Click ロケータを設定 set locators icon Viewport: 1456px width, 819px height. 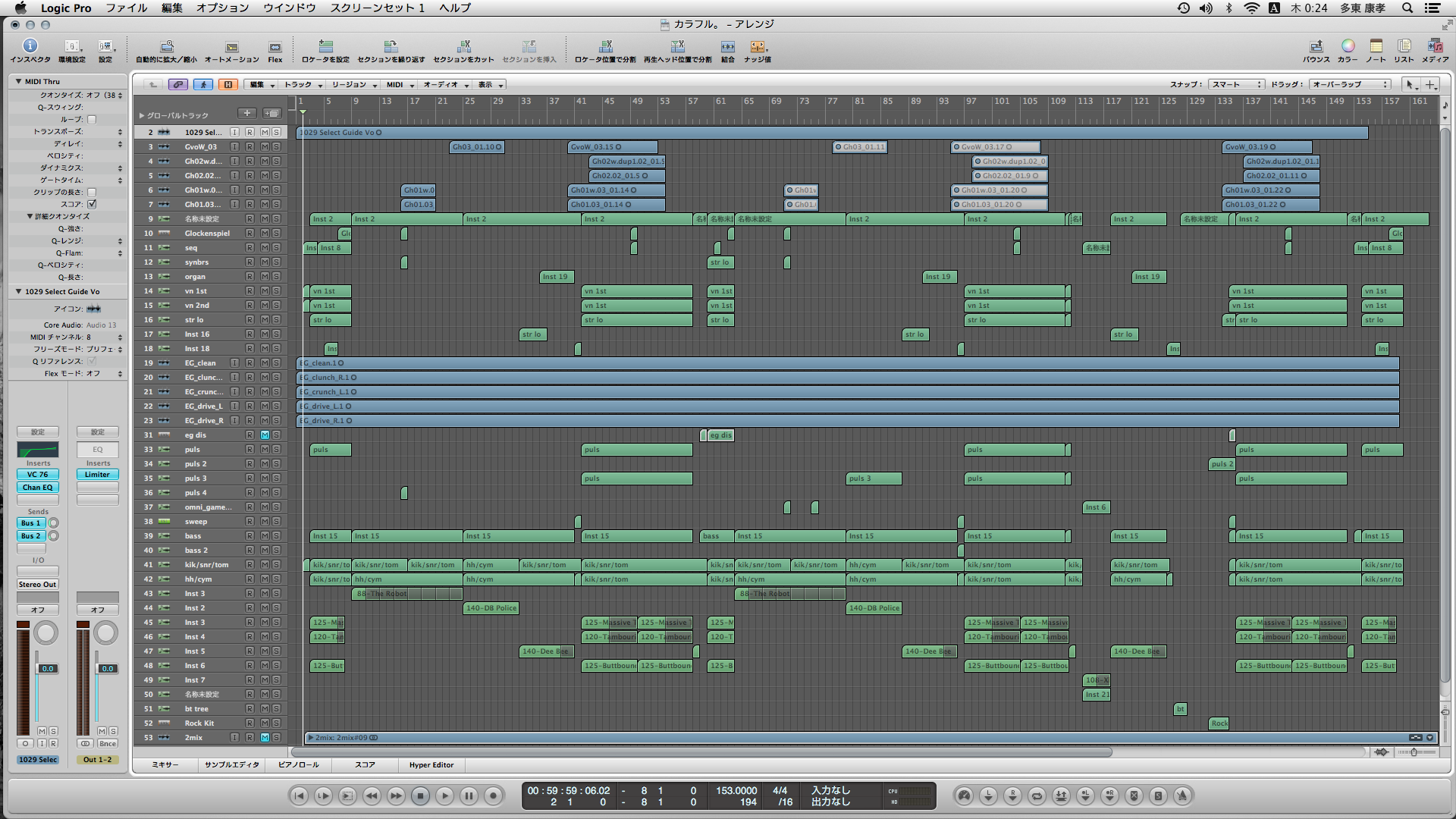(325, 48)
